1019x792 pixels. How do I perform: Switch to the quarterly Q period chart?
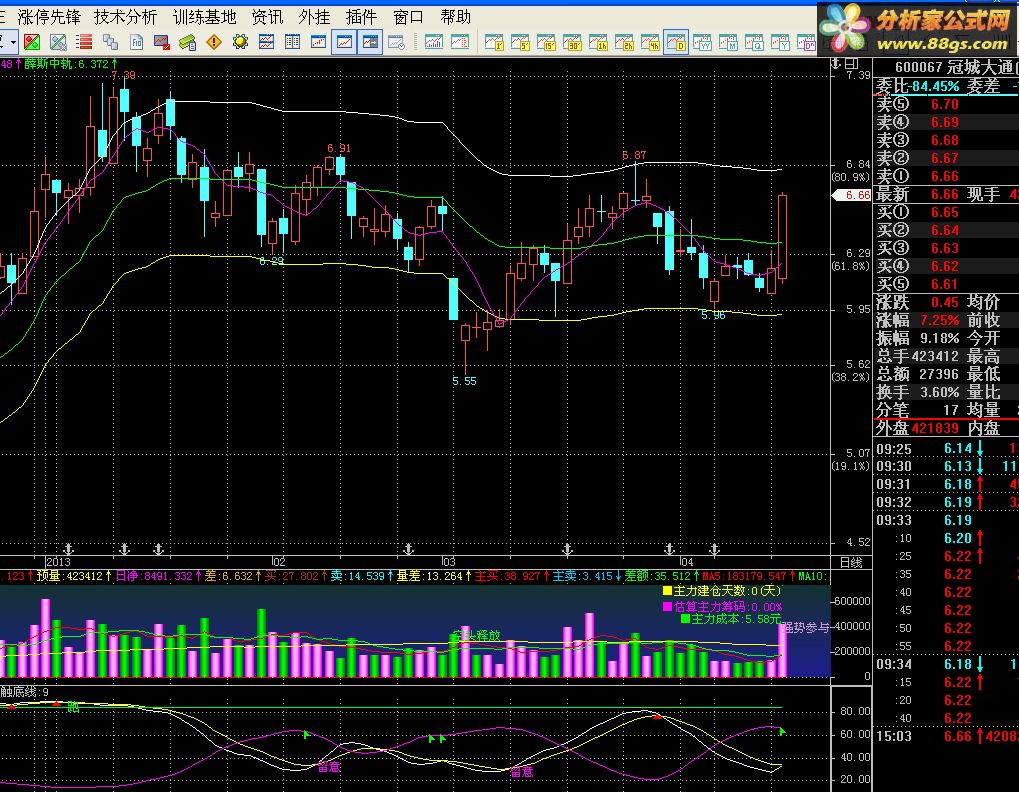755,43
